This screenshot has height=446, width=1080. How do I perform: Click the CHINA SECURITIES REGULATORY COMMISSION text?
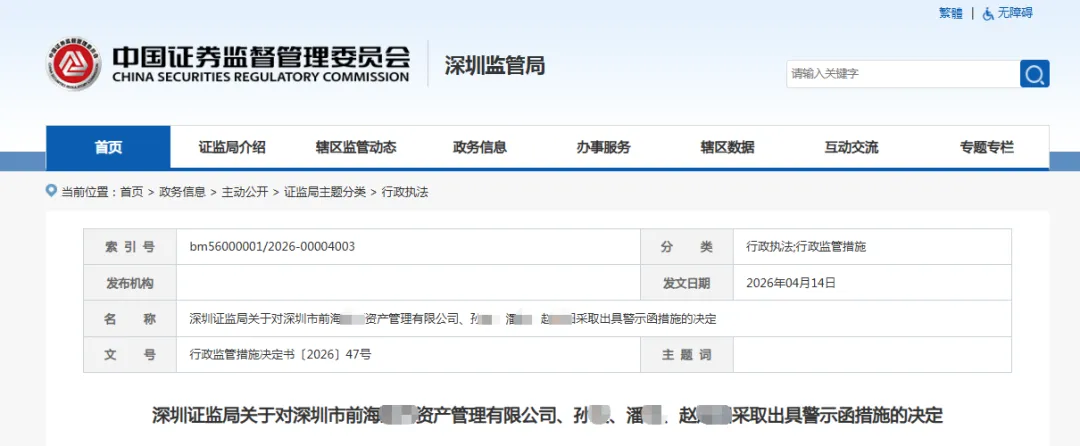pos(260,77)
